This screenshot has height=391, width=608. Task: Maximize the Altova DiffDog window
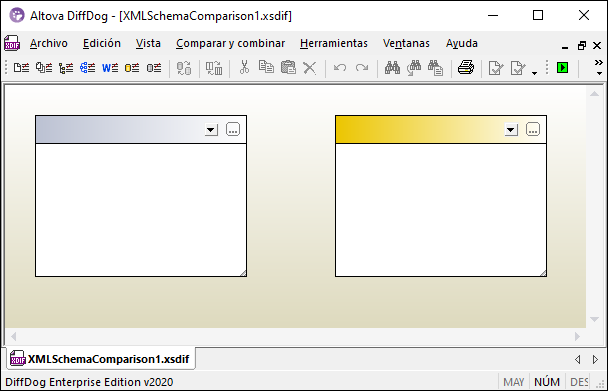[x=538, y=16]
